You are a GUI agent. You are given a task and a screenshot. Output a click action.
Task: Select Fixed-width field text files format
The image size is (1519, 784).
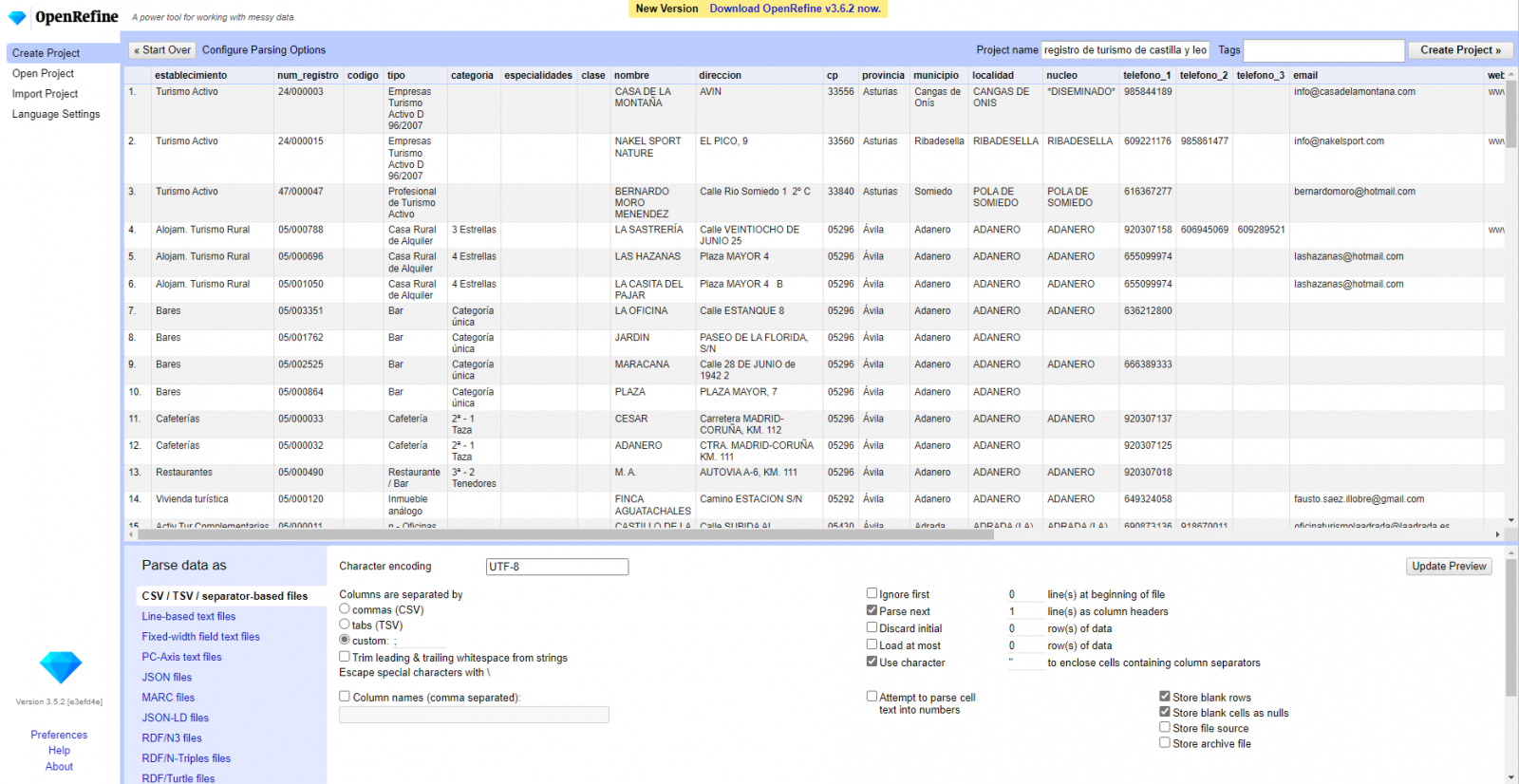(201, 637)
